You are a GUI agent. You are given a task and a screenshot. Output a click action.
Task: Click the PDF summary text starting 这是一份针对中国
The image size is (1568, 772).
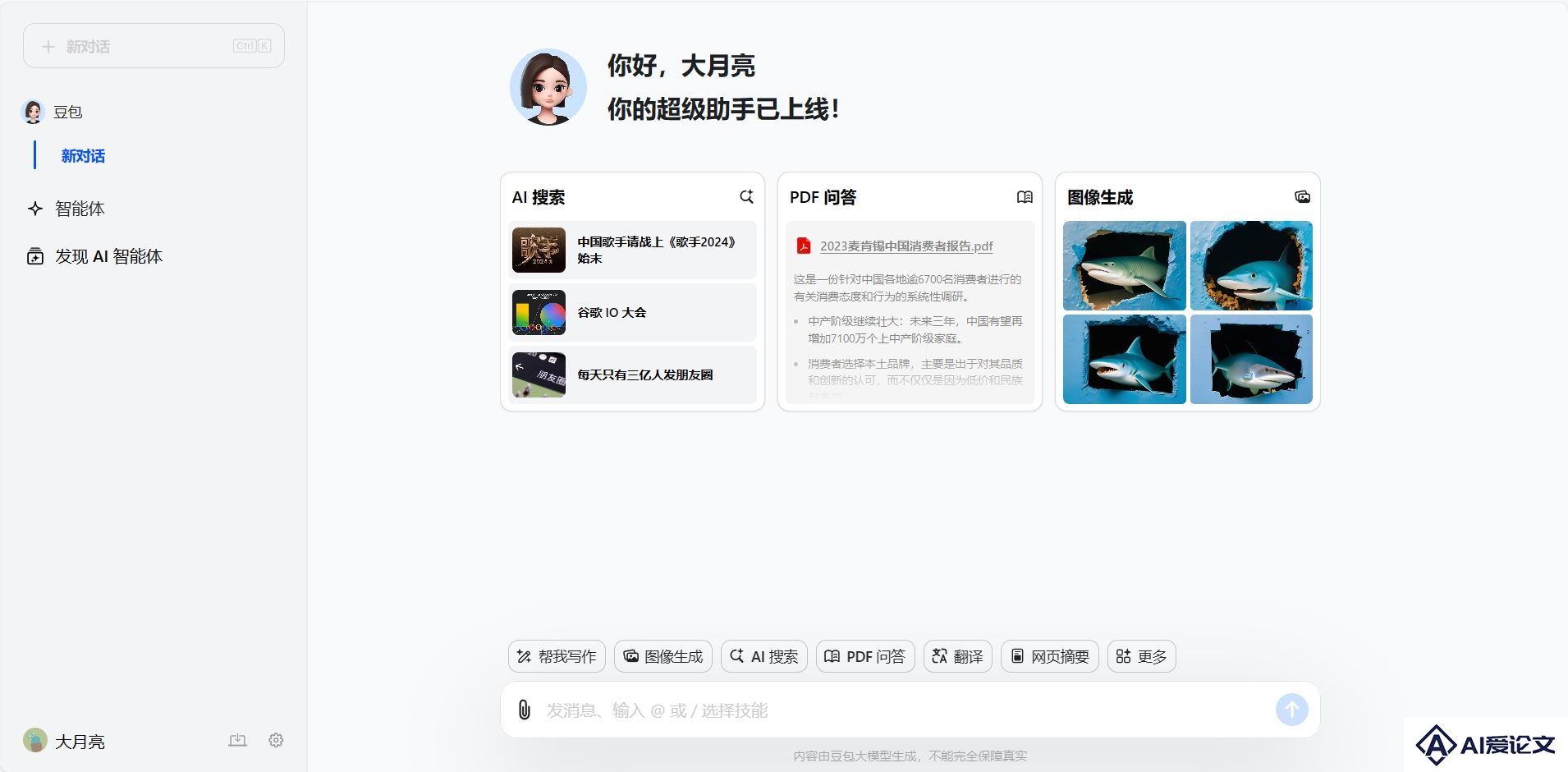[x=907, y=287]
